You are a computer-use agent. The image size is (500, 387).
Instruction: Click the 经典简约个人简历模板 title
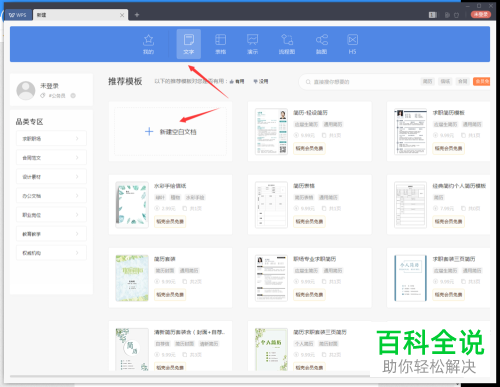pyautogui.click(x=459, y=186)
